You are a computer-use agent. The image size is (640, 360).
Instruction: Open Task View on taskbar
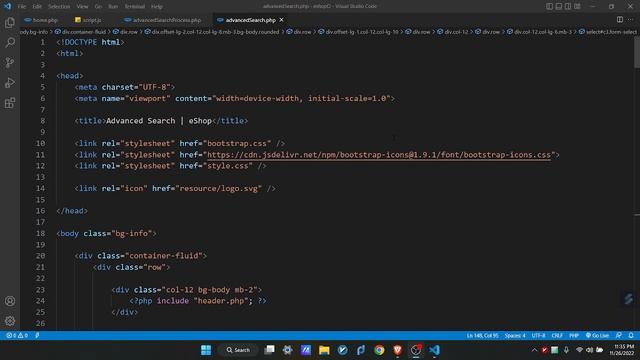pyautogui.click(x=269, y=350)
